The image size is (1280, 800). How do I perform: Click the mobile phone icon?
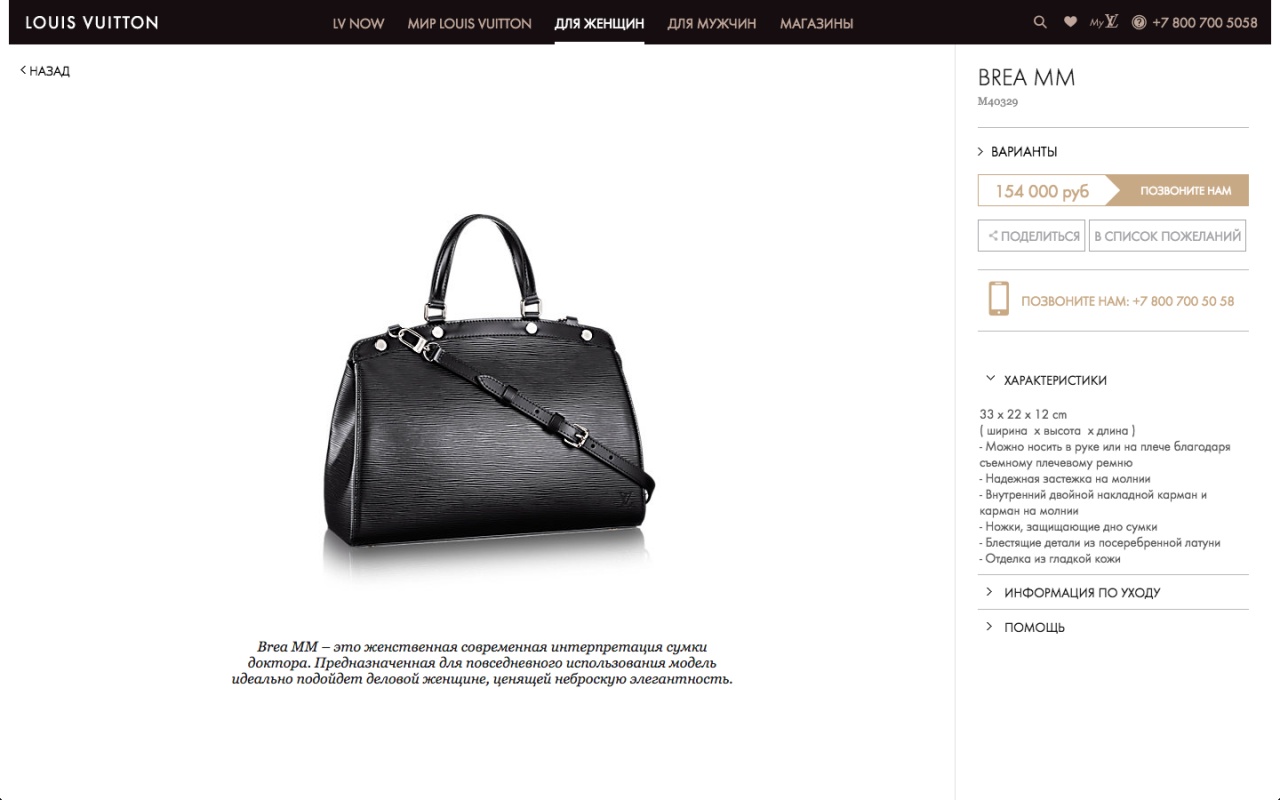click(998, 299)
